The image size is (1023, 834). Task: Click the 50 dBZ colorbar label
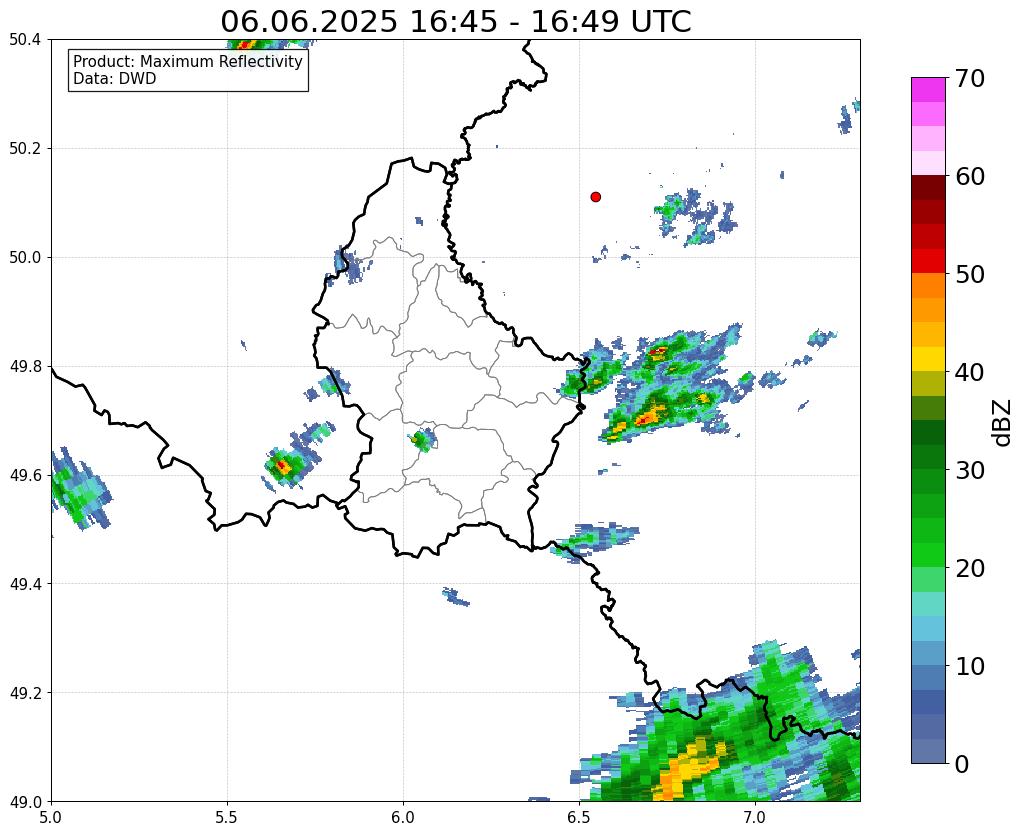[x=968, y=274]
